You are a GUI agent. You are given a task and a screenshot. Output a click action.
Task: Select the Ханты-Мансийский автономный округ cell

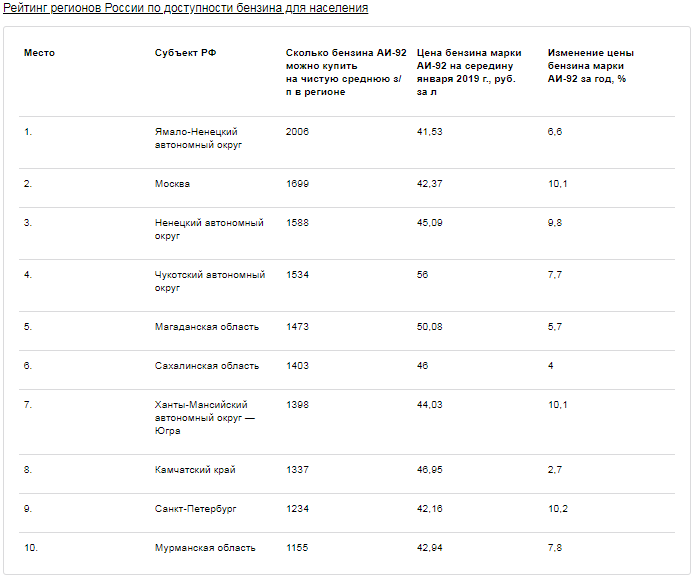[205, 418]
